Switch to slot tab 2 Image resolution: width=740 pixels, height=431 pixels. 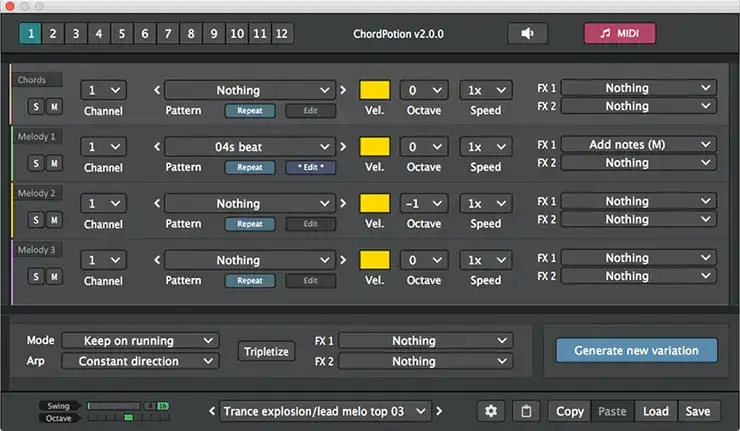pyautogui.click(x=53, y=34)
